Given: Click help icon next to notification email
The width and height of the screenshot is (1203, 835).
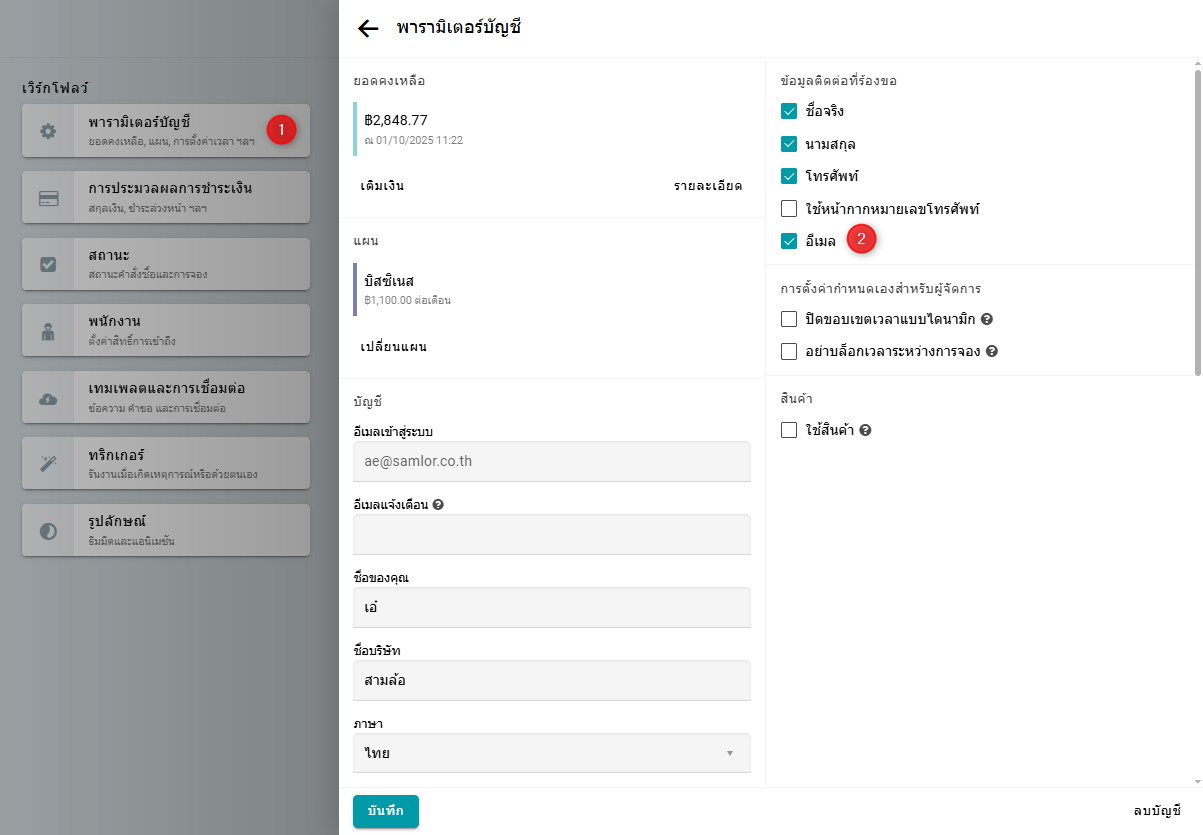Looking at the screenshot, I should 438,505.
